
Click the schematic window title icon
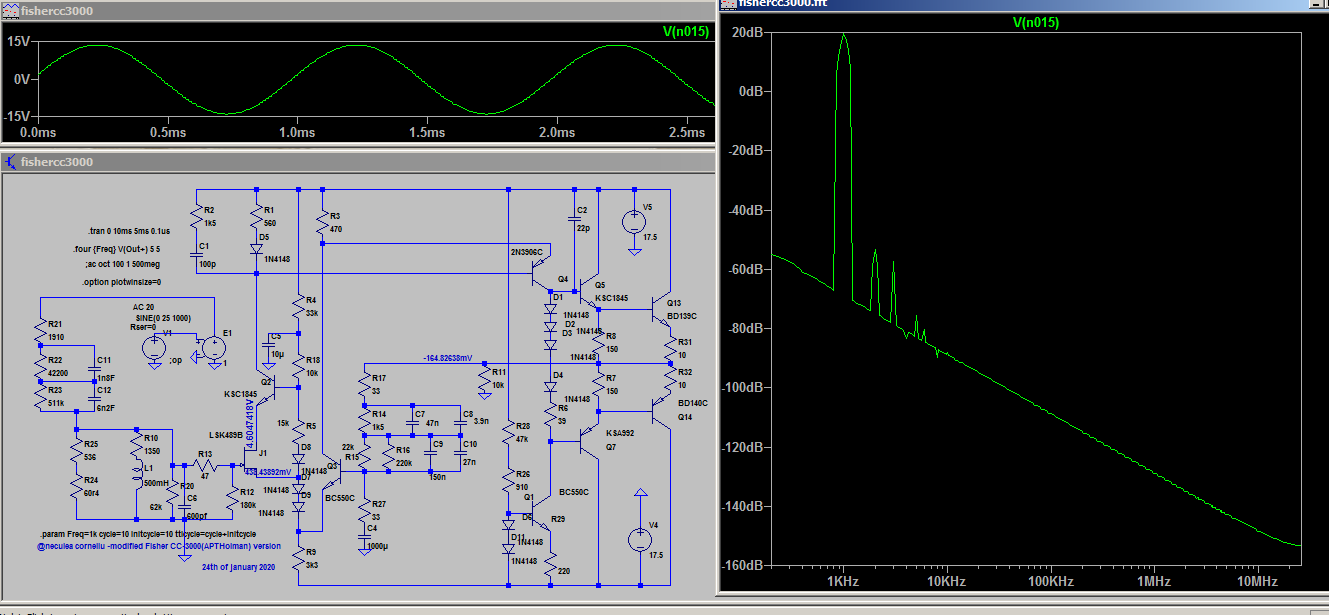click(9, 161)
